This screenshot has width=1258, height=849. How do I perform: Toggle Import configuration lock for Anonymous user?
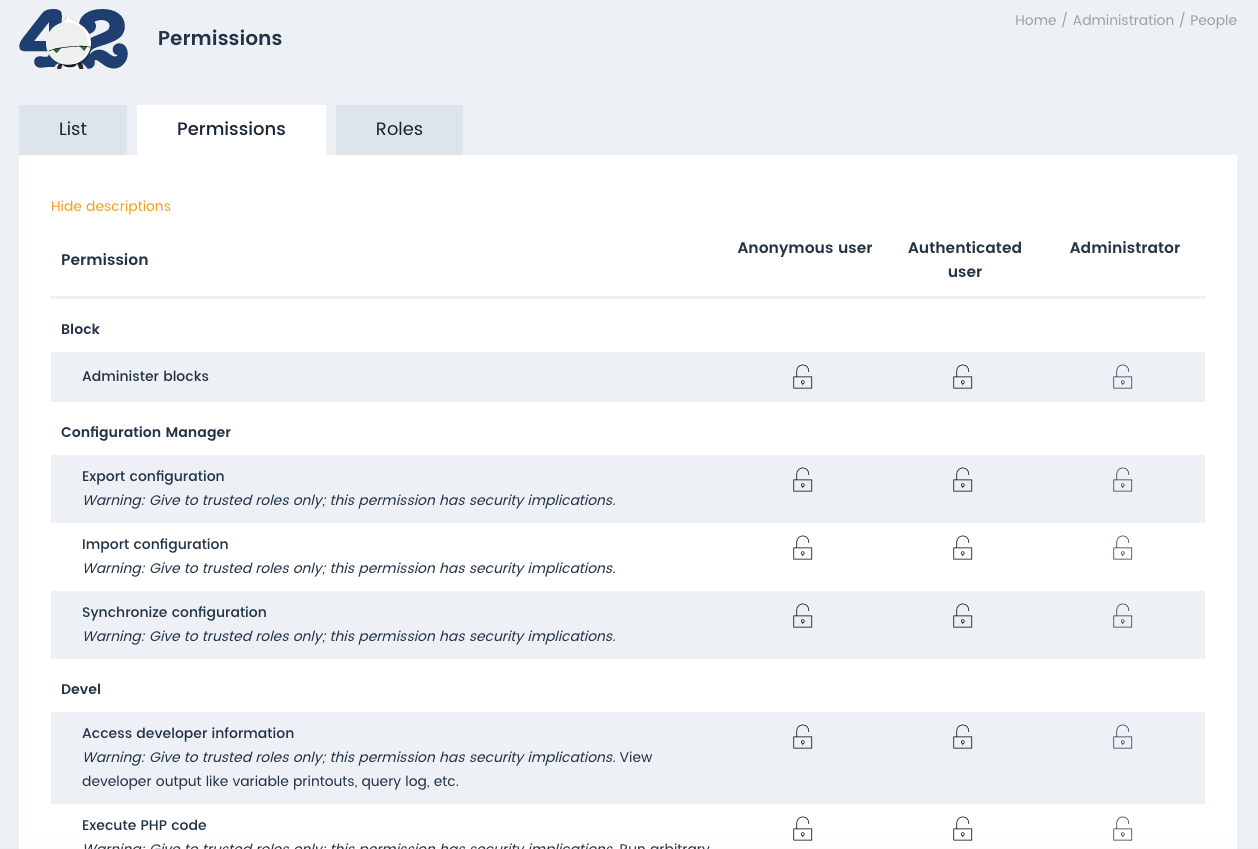[803, 548]
